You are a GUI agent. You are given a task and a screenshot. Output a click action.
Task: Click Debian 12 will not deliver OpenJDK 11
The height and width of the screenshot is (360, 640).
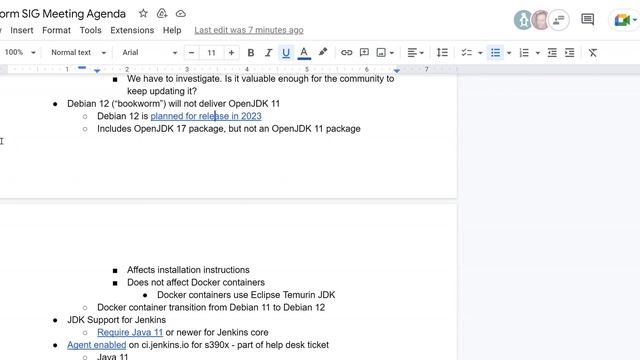click(173, 104)
